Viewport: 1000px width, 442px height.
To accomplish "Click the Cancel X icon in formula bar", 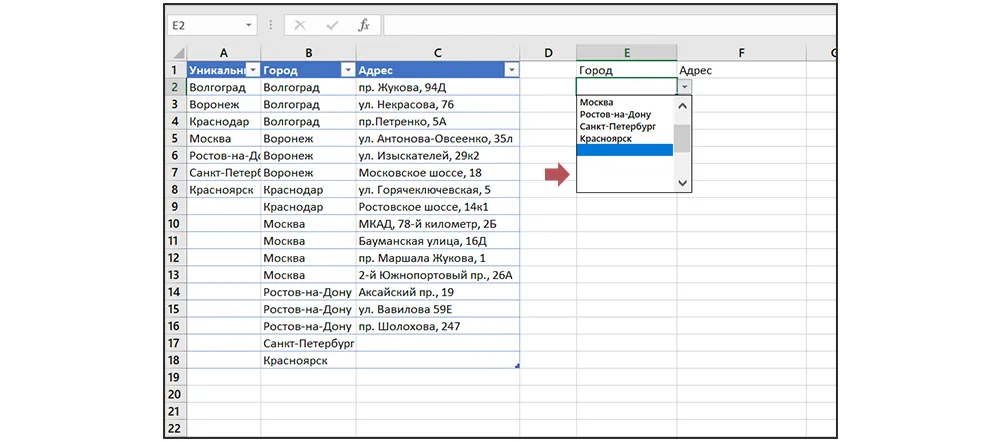I will (x=300, y=25).
